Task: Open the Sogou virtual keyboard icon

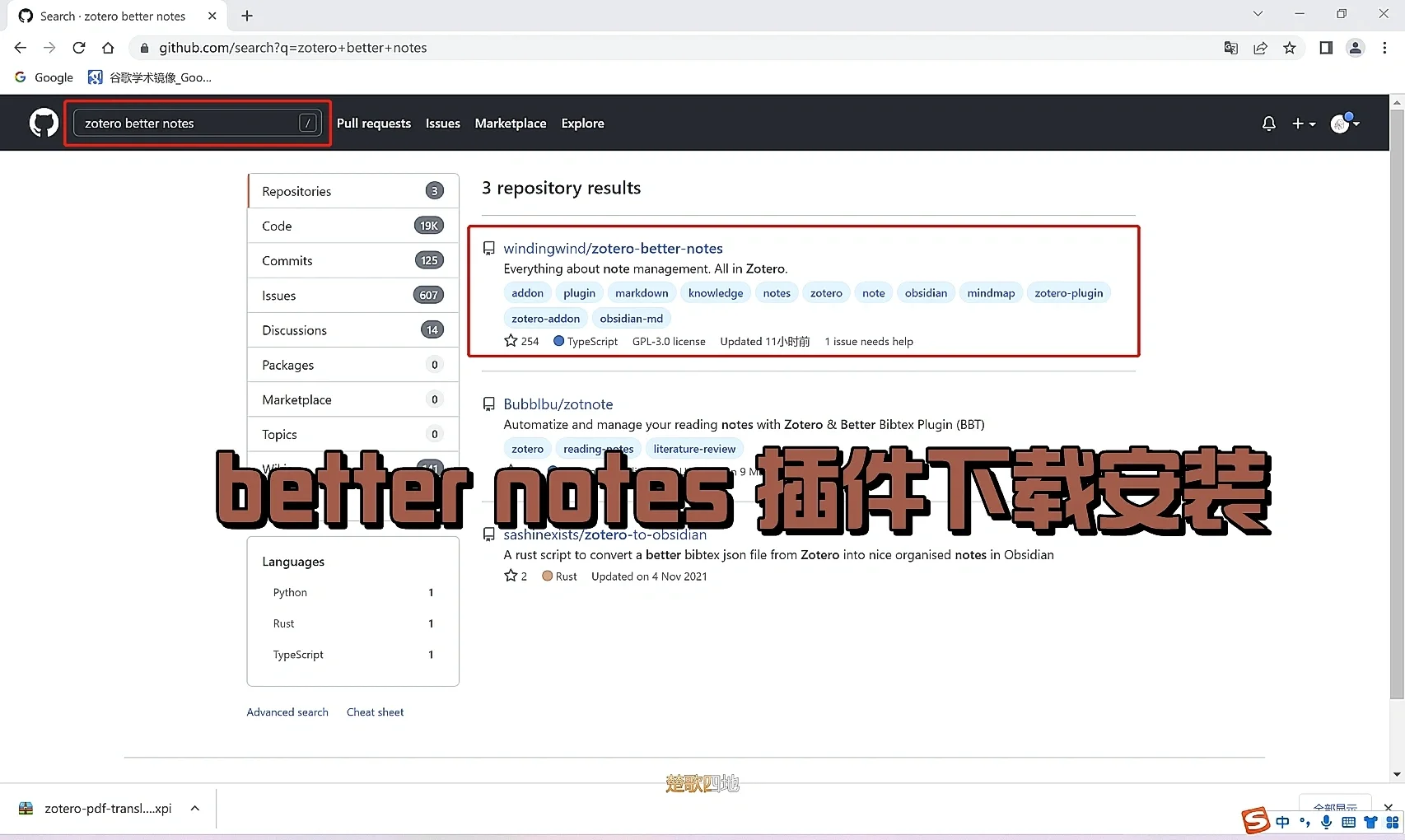Action: coord(1349,822)
